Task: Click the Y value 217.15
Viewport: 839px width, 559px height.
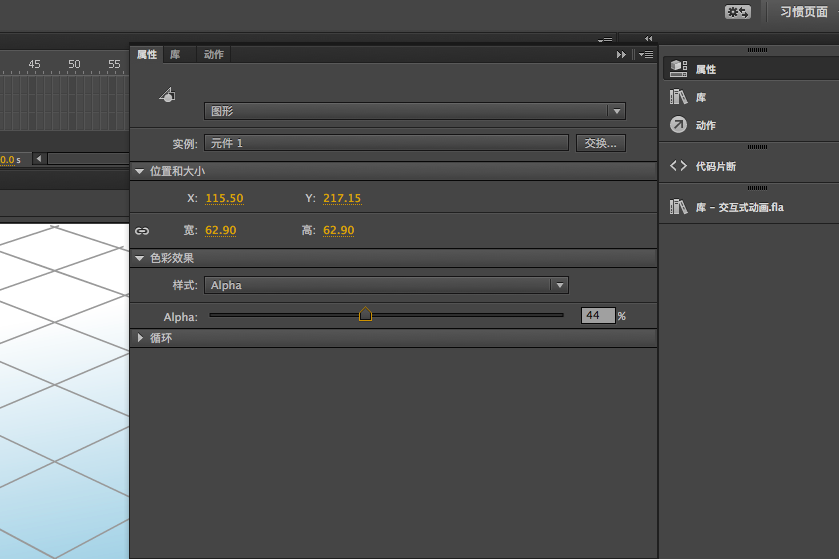Action: click(342, 198)
